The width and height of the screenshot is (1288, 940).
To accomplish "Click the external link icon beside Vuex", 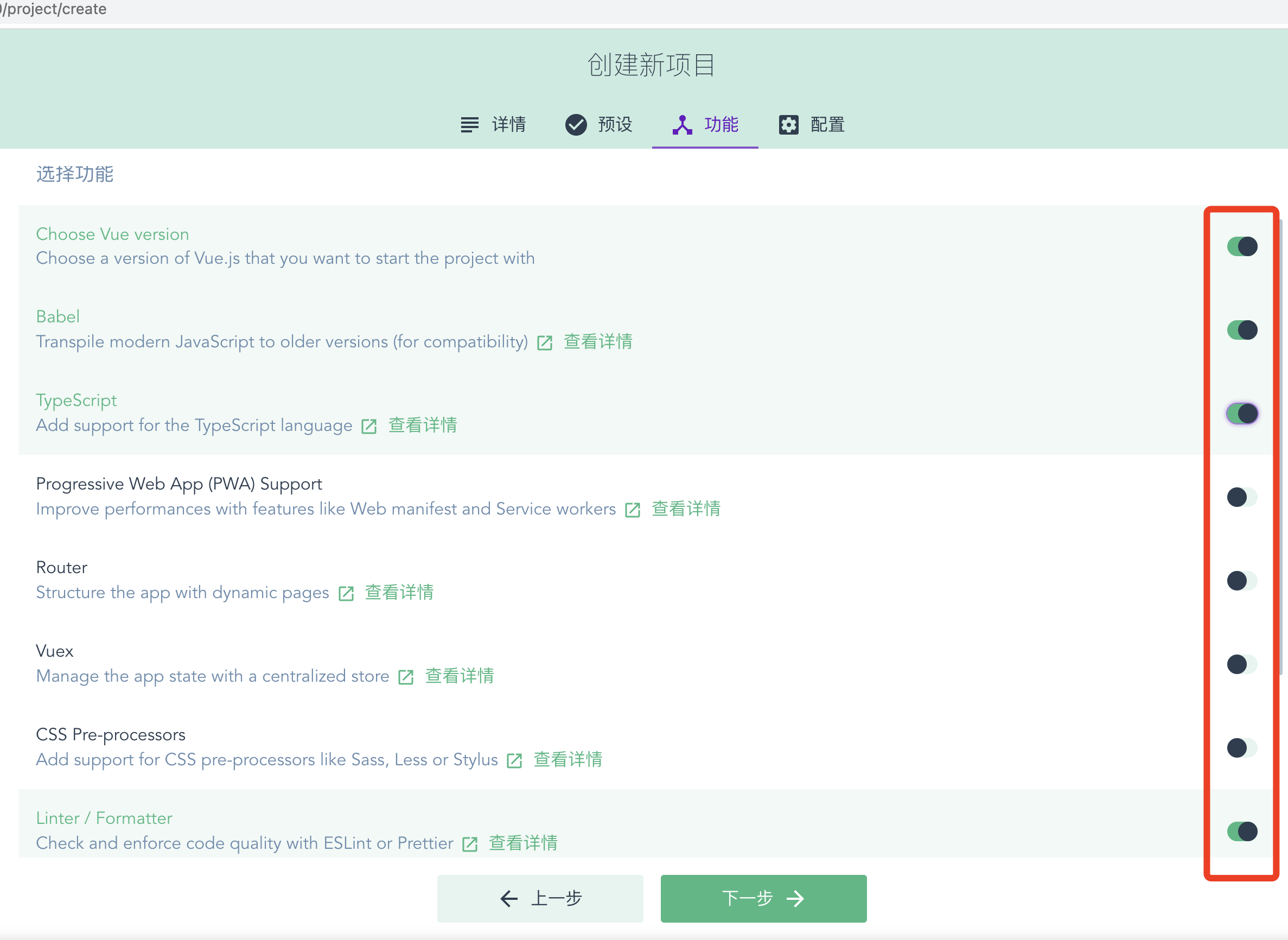I will [405, 677].
